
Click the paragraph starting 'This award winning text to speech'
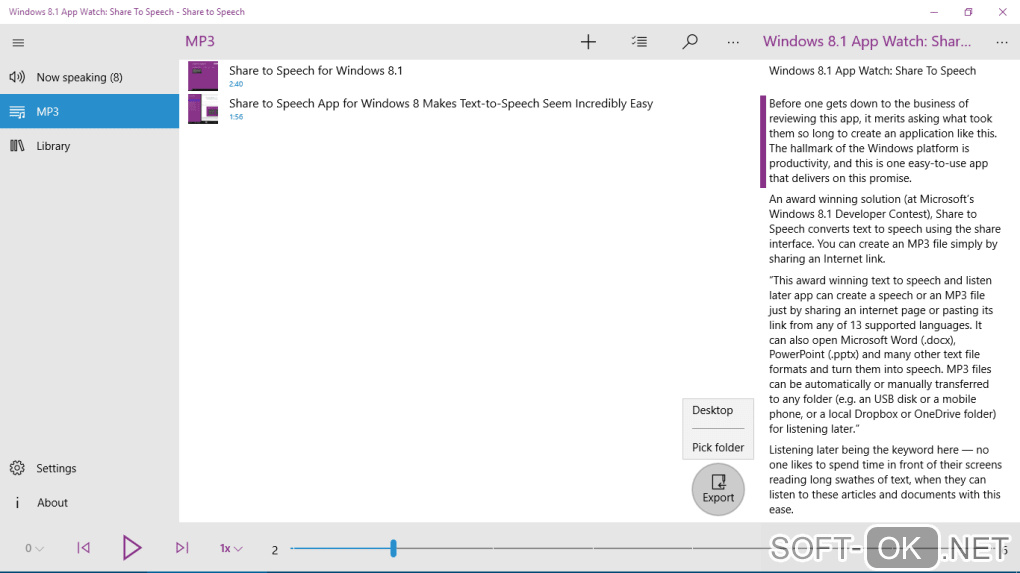click(881, 354)
